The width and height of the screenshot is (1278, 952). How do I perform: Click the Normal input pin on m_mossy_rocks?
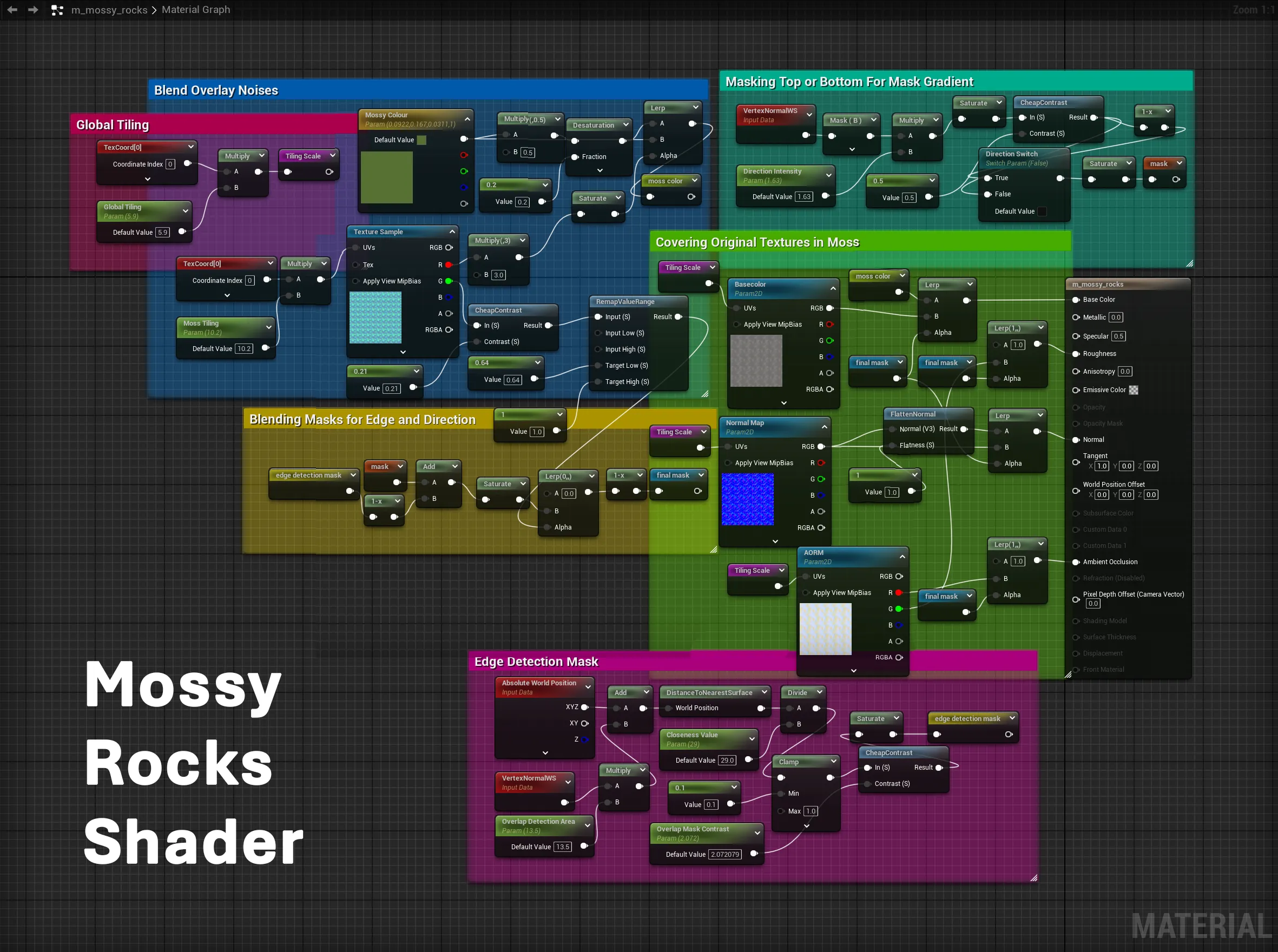tap(1076, 440)
